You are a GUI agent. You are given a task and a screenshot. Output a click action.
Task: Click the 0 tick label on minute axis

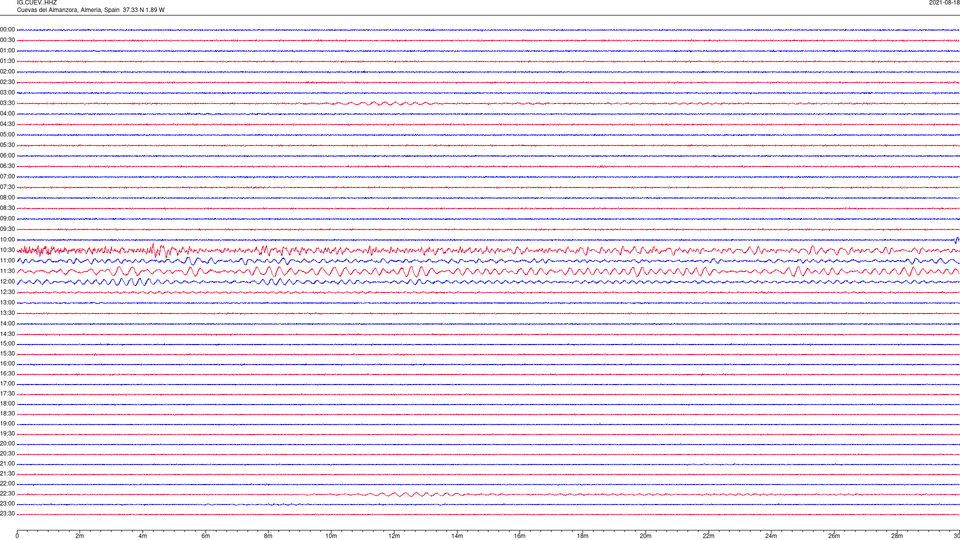coord(17,536)
